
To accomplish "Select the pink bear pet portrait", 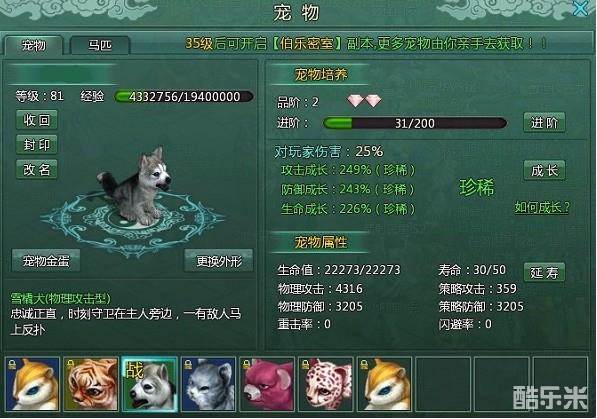I will click(267, 384).
